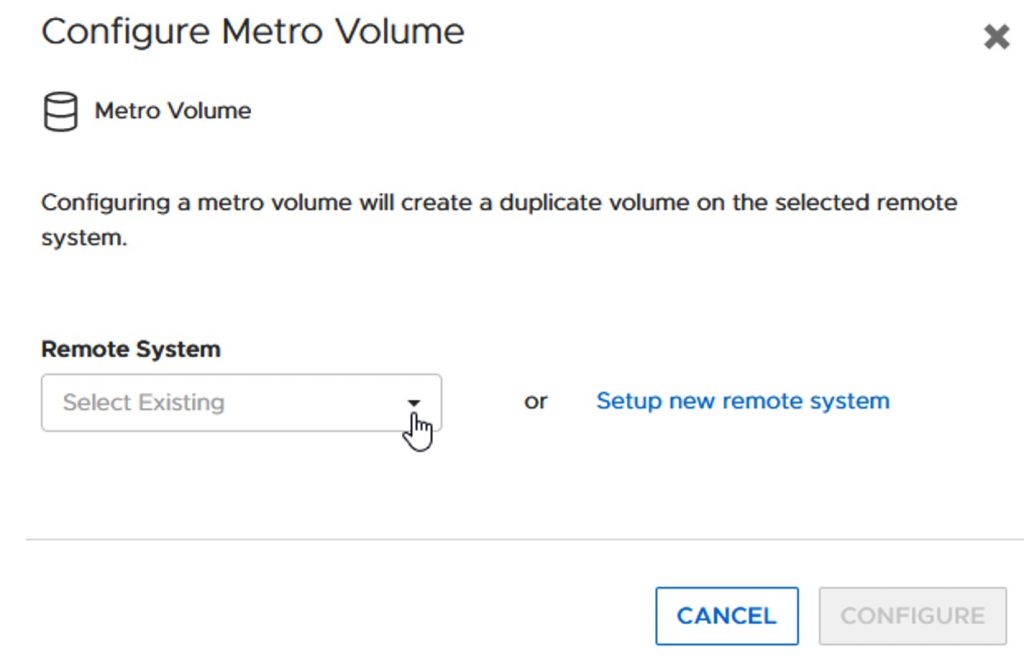Click the greyed-out CONFIGURE button
This screenshot has height=662, width=1024.
[912, 616]
